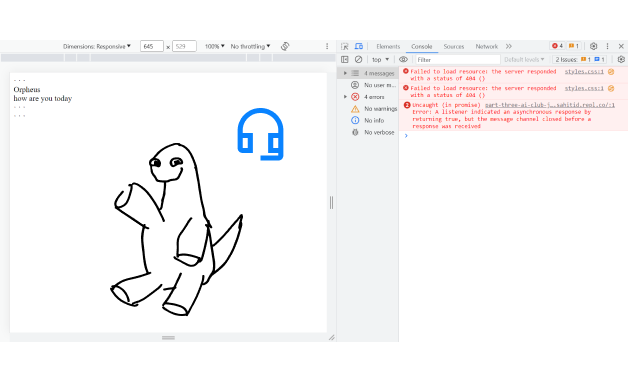Select the No info filter
628x378 pixels.
point(368,120)
